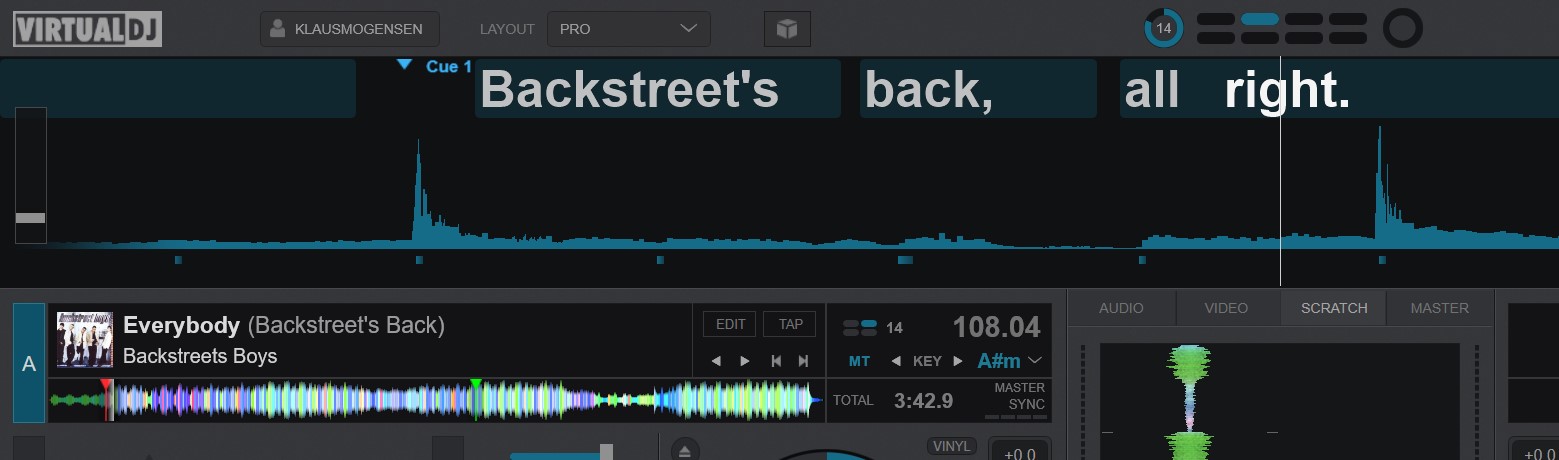Shift the beat grid right with small arrow
This screenshot has width=1559, height=460.
(x=745, y=361)
